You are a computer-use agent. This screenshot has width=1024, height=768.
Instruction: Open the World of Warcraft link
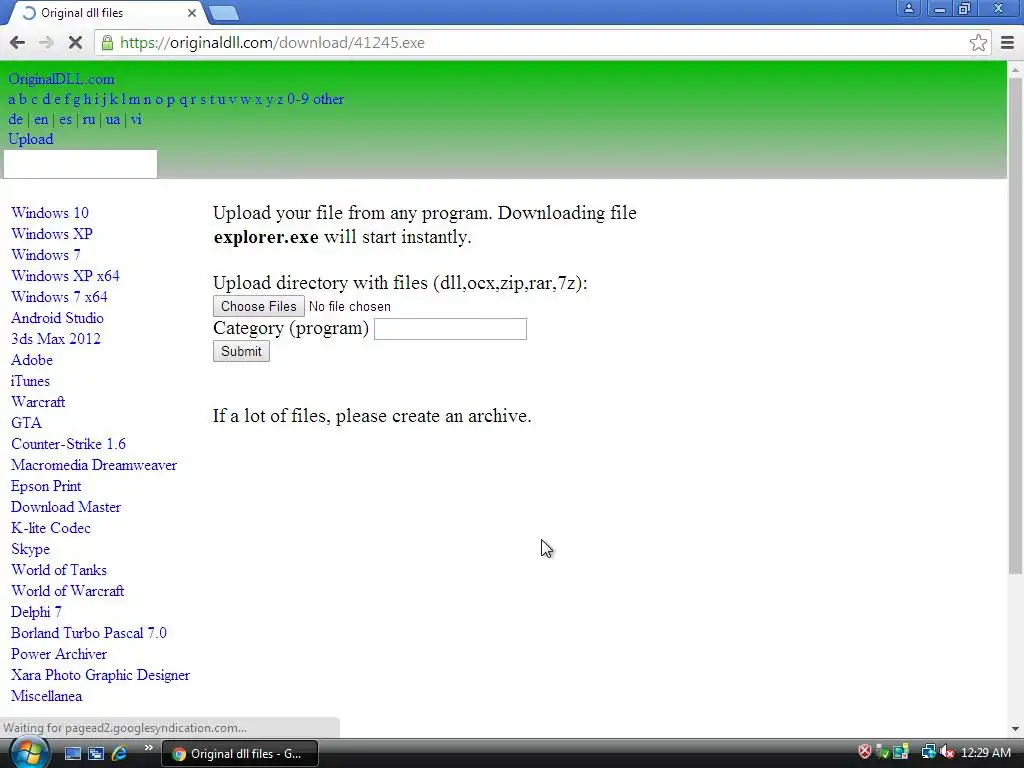pos(68,591)
